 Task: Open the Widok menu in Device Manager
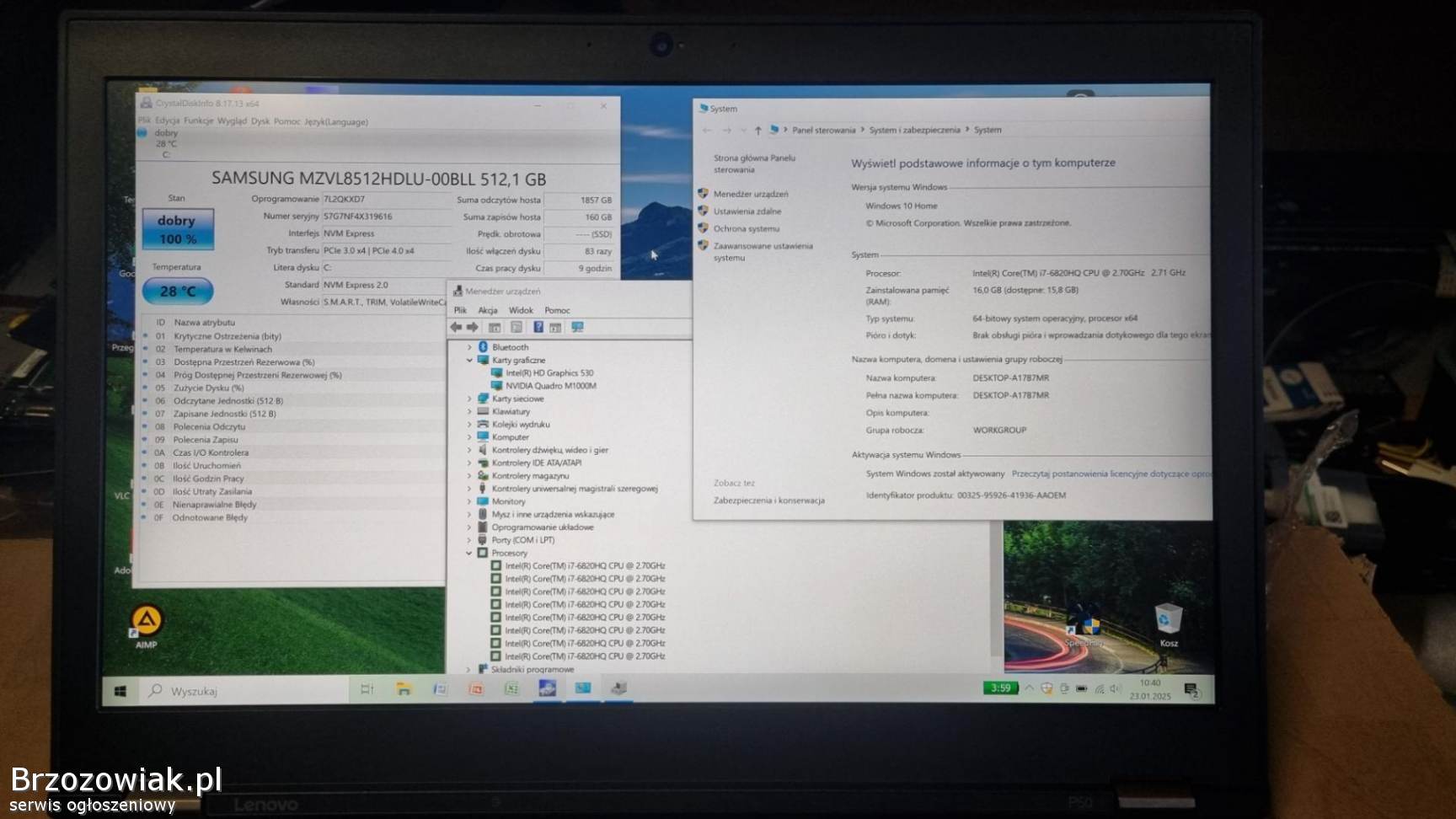(521, 310)
